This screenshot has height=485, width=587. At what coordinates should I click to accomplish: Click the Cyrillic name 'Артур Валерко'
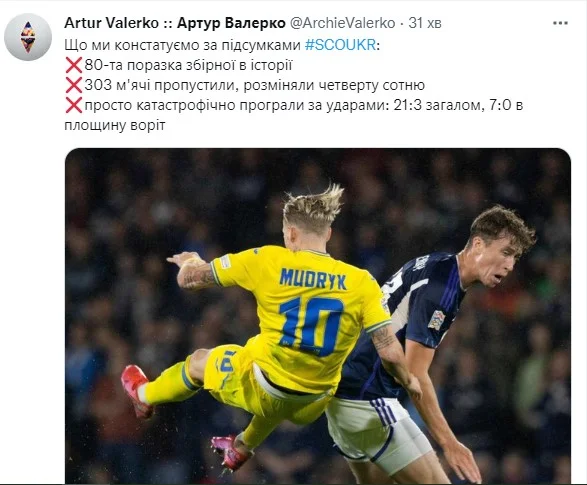tap(231, 23)
